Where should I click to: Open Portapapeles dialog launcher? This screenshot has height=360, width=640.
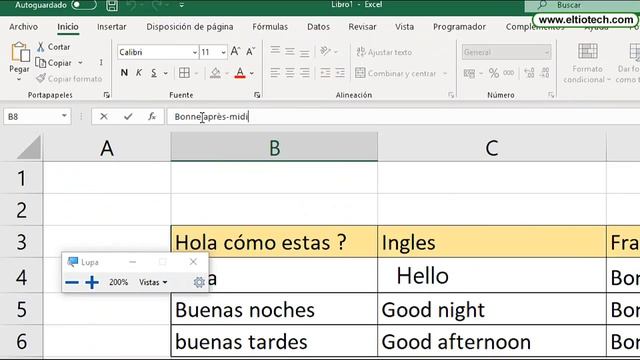coord(107,95)
